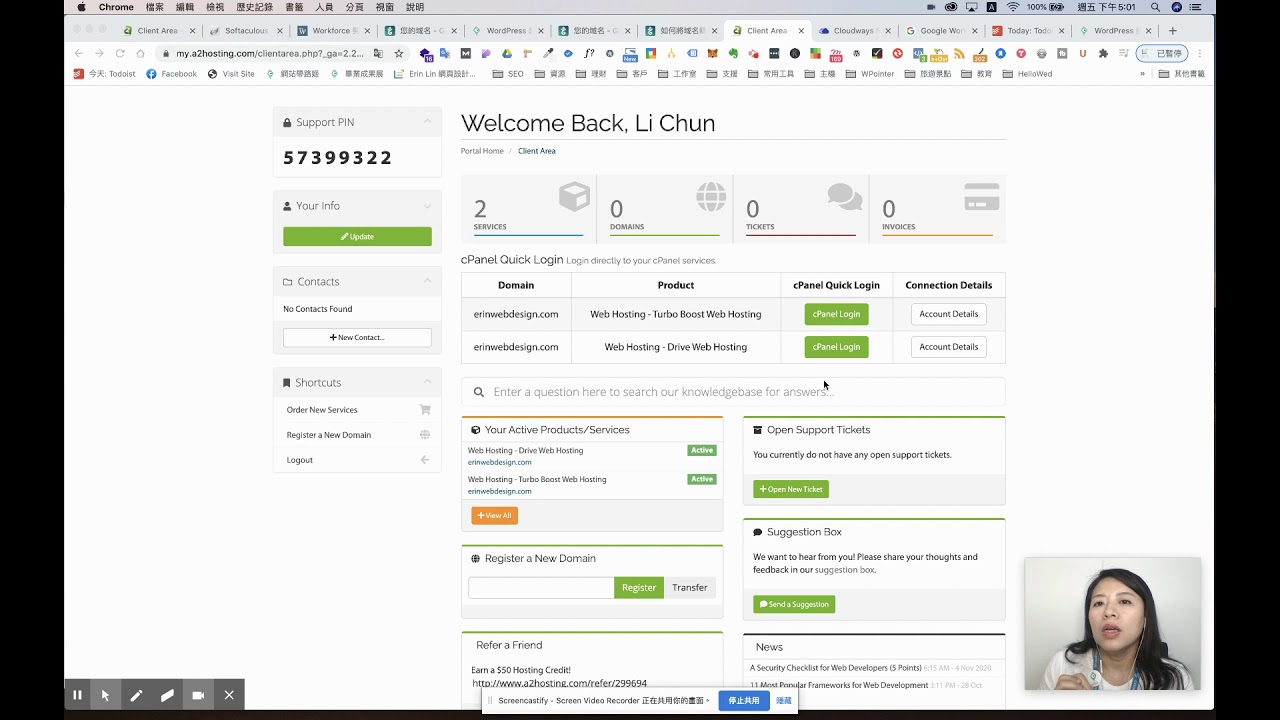Collapse the Support PIN panel

[427, 122]
